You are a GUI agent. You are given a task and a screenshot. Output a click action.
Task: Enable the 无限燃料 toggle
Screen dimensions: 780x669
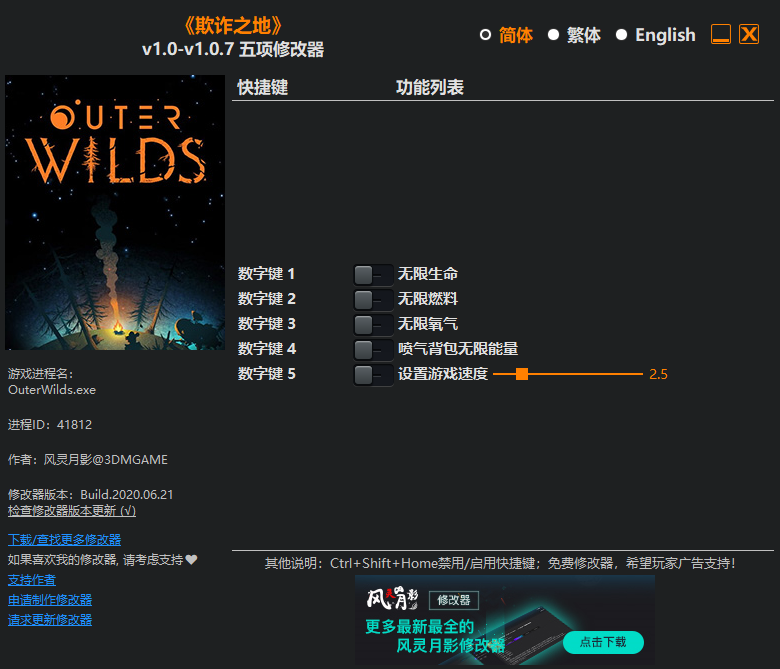tap(373, 299)
